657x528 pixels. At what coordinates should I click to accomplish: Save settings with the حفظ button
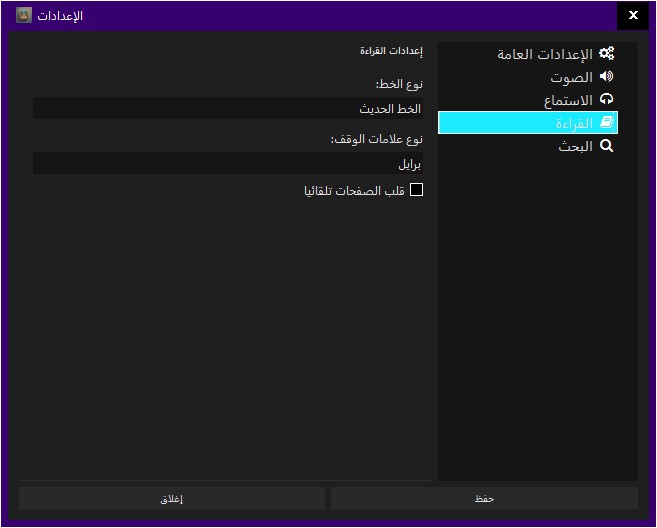[484, 498]
